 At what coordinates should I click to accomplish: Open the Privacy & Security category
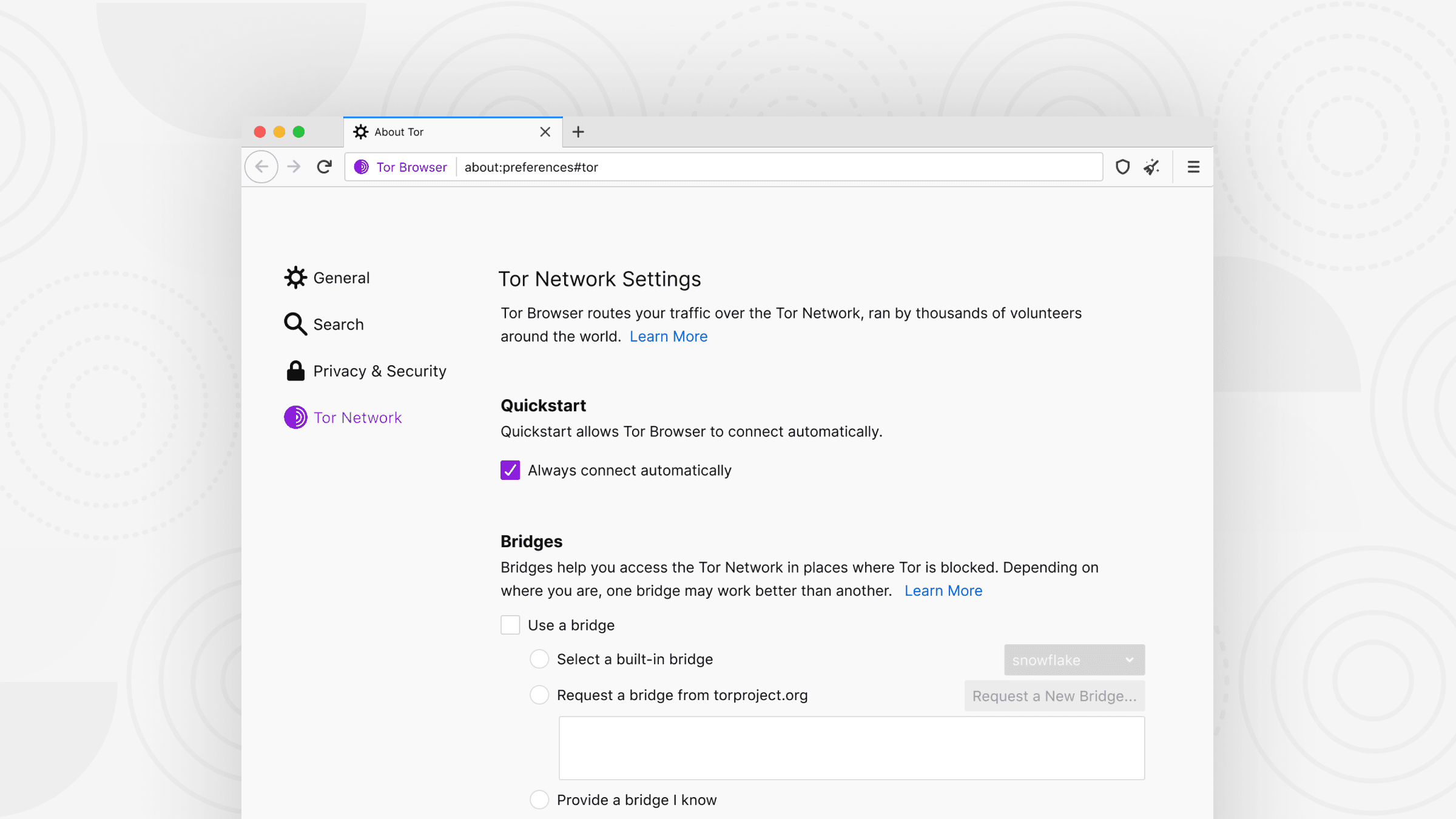click(365, 371)
